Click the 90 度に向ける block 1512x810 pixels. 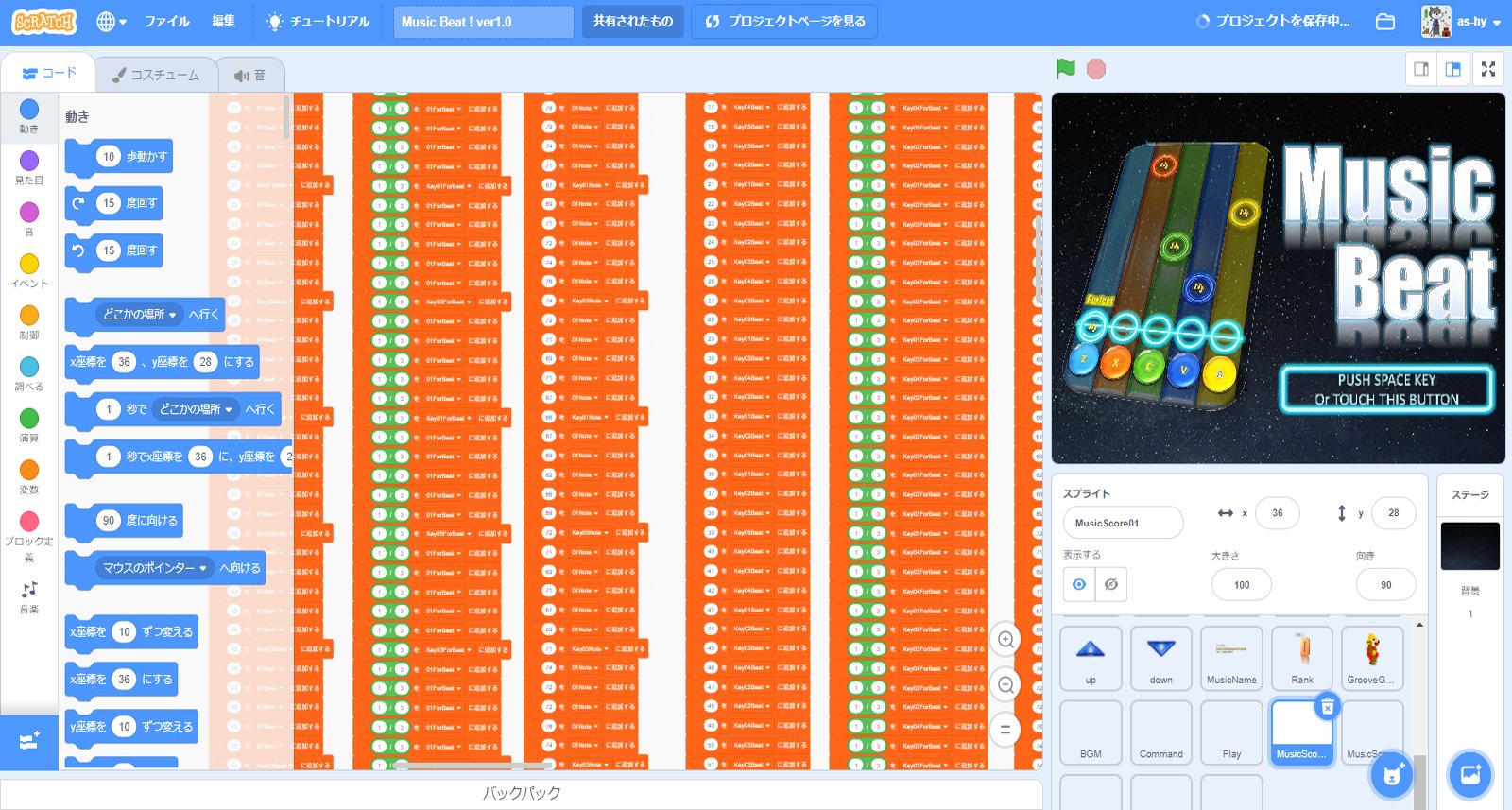coord(125,521)
